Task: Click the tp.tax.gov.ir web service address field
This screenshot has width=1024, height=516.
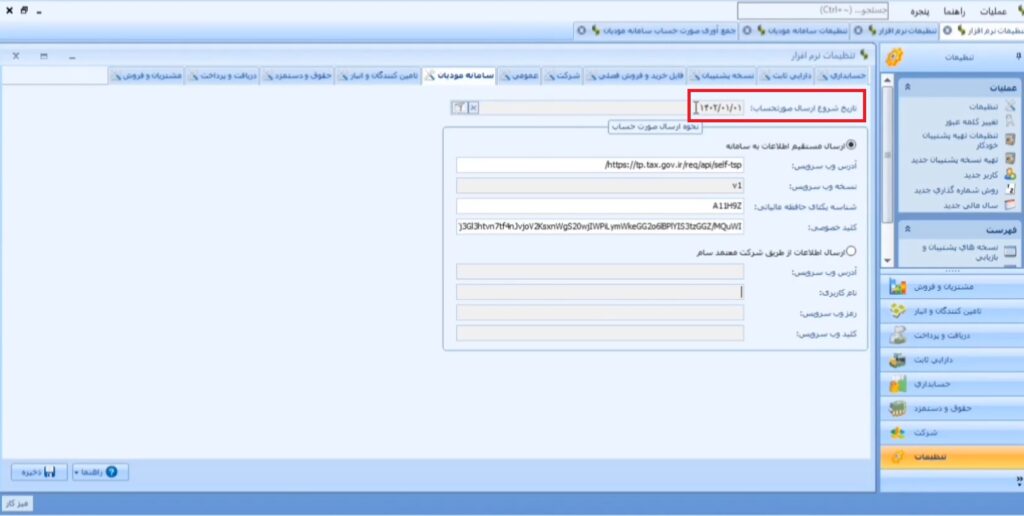Action: click(x=600, y=165)
